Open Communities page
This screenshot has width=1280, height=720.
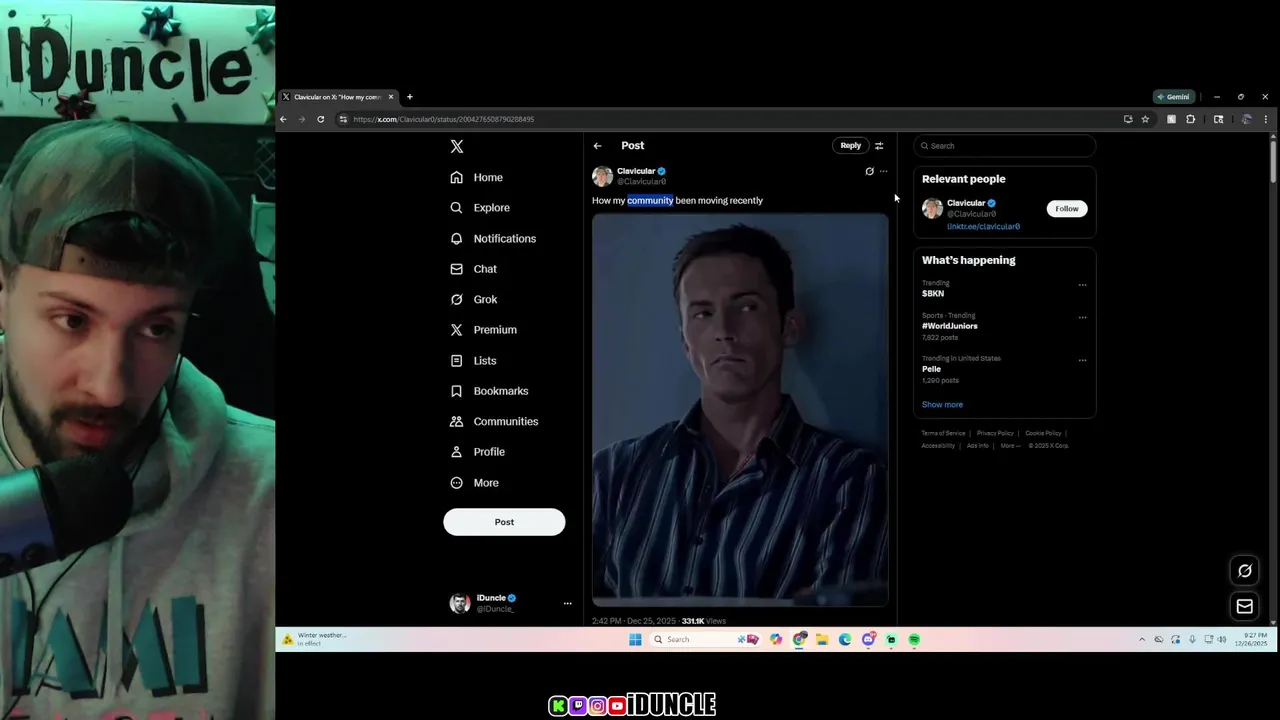point(494,421)
